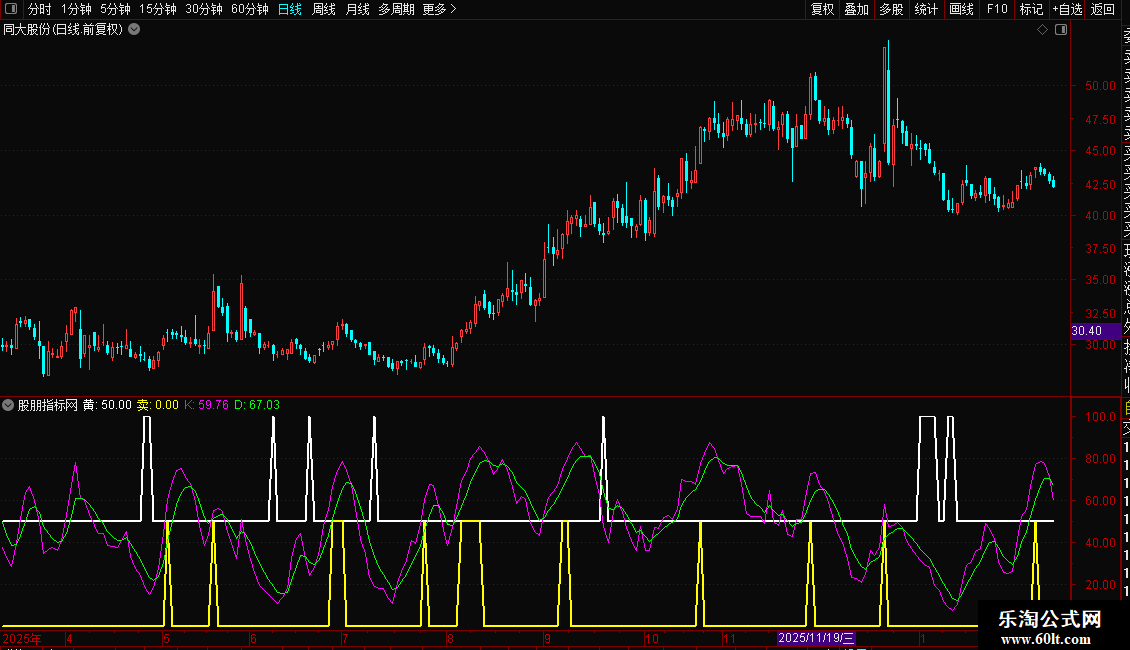This screenshot has width=1130, height=650.
Task: Select the 1分钟 period
Action: pos(76,9)
